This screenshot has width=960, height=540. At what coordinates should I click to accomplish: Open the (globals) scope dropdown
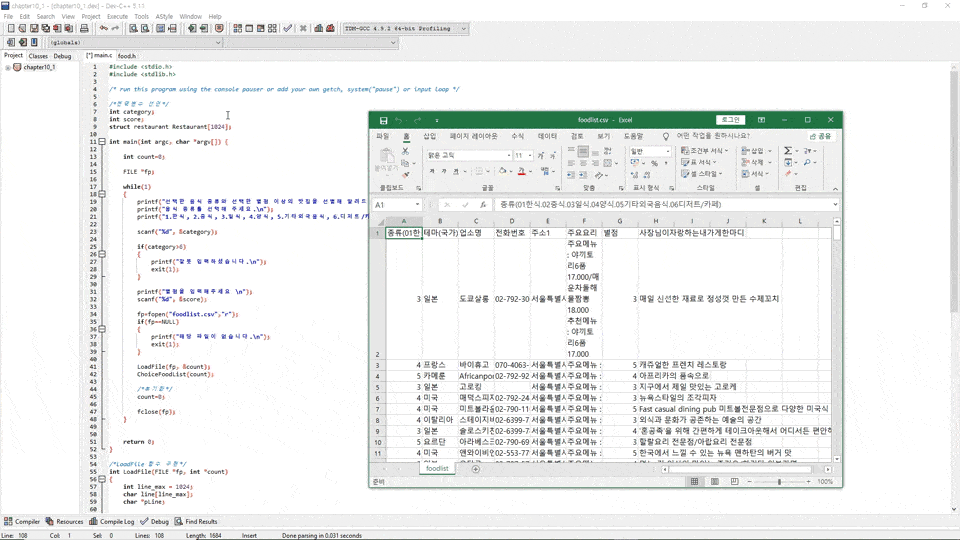pyautogui.click(x=218, y=42)
